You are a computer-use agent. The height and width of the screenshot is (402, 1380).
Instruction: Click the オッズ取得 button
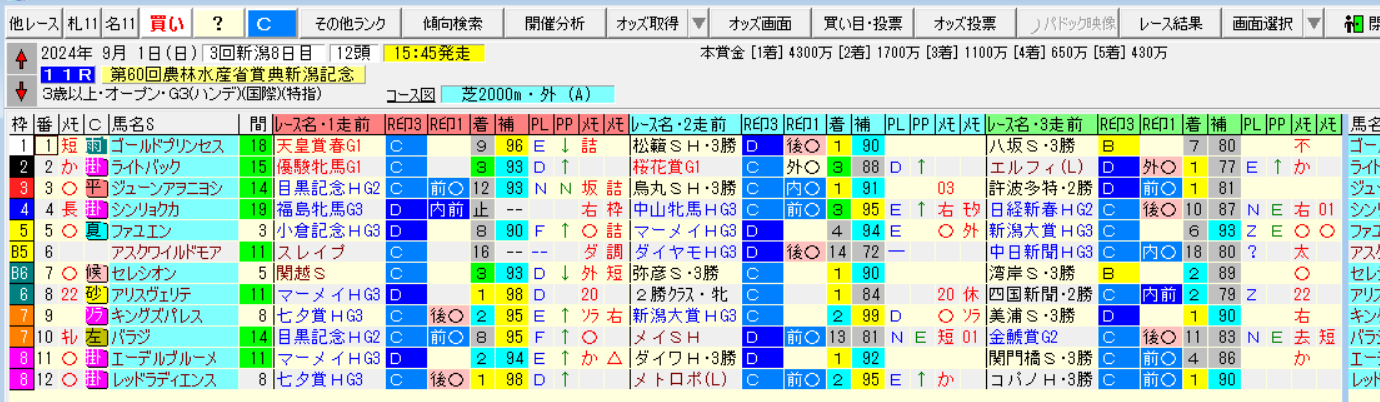(646, 24)
